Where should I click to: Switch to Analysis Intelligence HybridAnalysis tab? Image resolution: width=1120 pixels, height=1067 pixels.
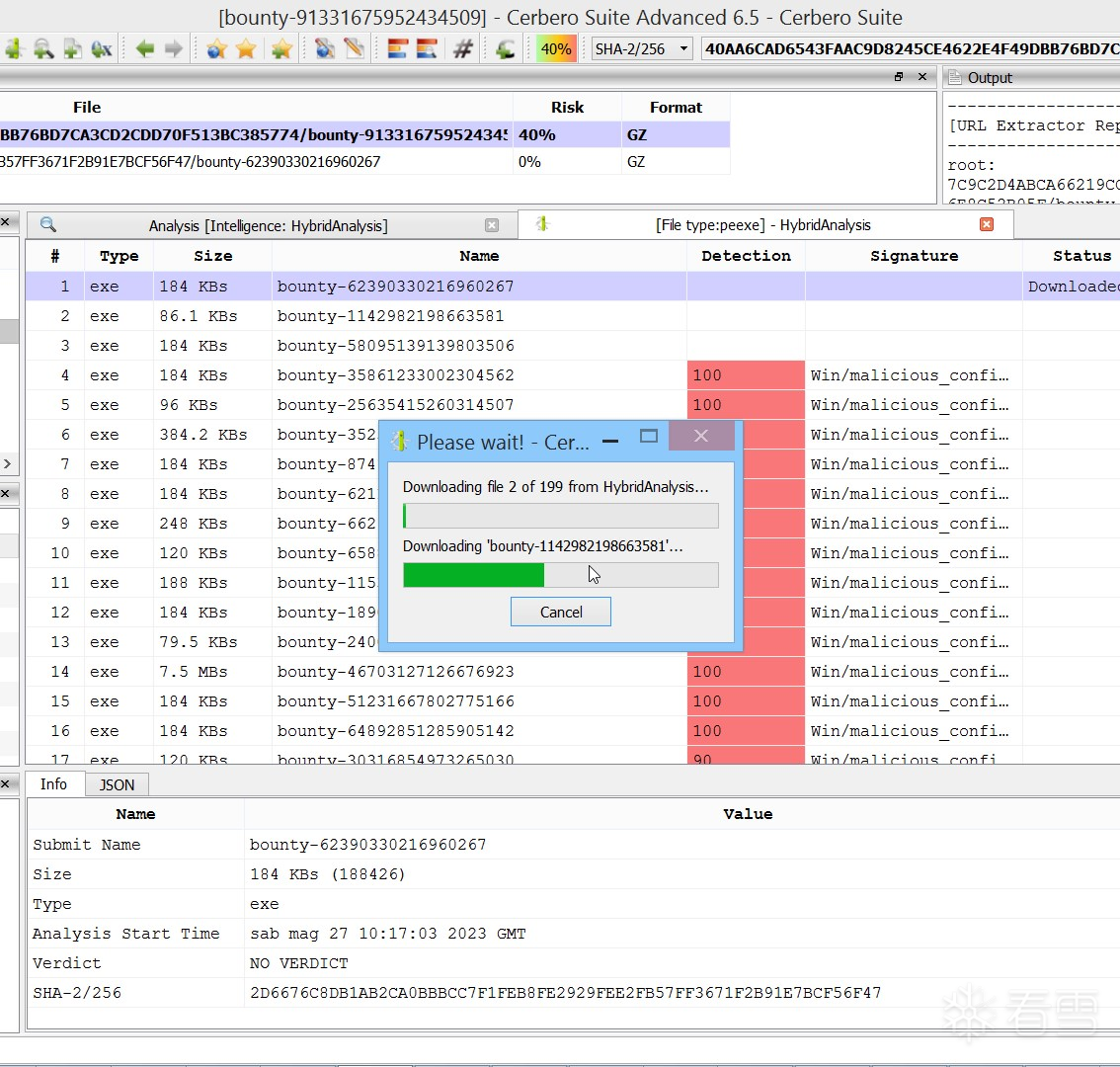268,226
